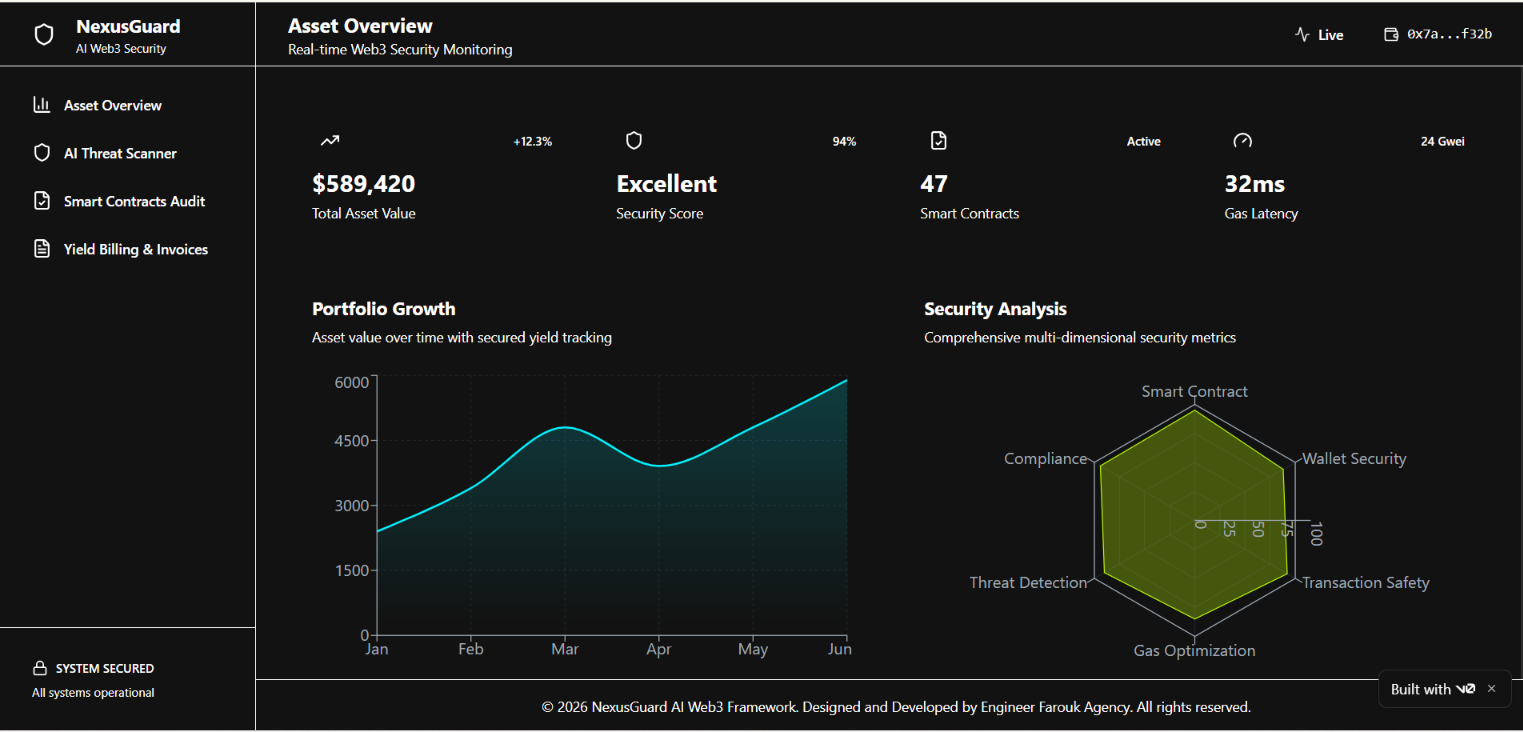Image resolution: width=1523 pixels, height=732 pixels.
Task: Click the shield icon beside AI Threat Scanner
Action: pyautogui.click(x=42, y=153)
